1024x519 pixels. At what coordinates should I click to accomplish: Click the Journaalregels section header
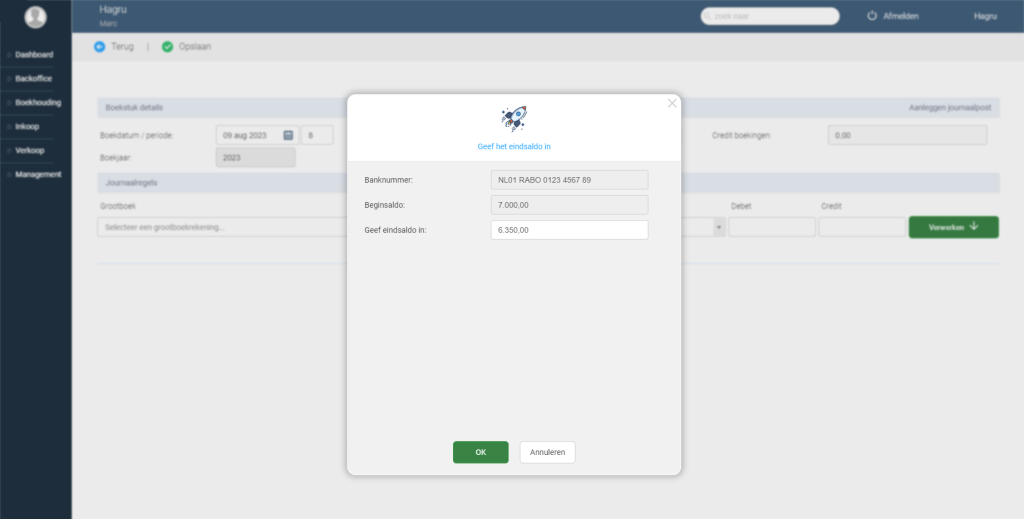click(x=131, y=183)
